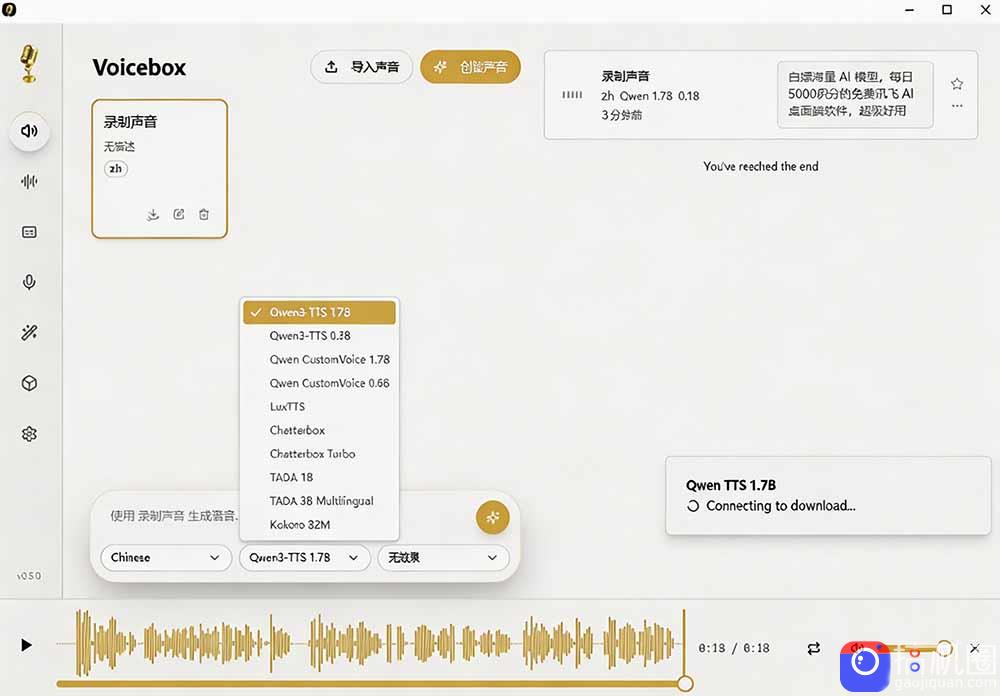Open the settings gear sidebar icon
Viewport: 1000px width, 696px height.
29,434
